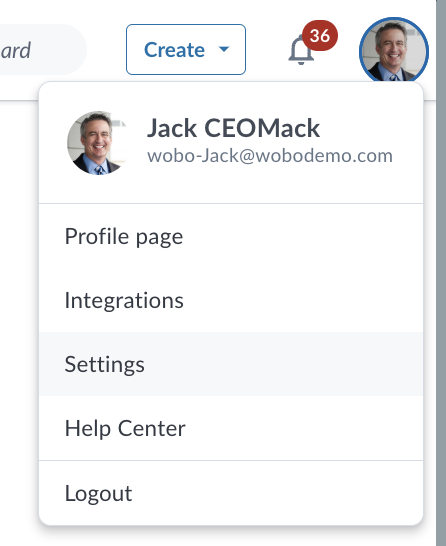Click the red 36 notification badge
The width and height of the screenshot is (446, 546).
click(320, 36)
